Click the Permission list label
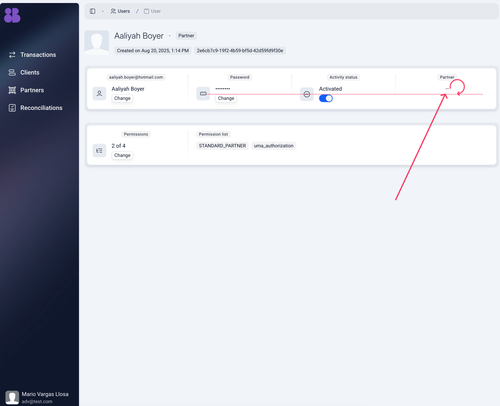 (x=213, y=134)
